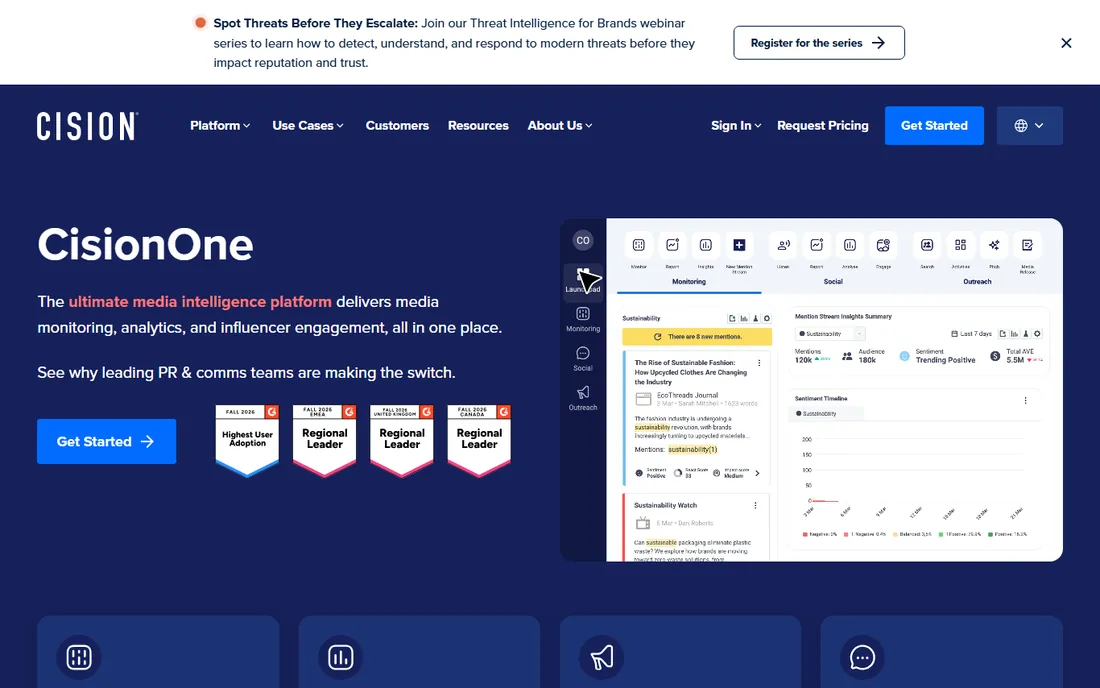The width and height of the screenshot is (1100, 688).
Task: Click Register for the series
Action: [x=819, y=43]
